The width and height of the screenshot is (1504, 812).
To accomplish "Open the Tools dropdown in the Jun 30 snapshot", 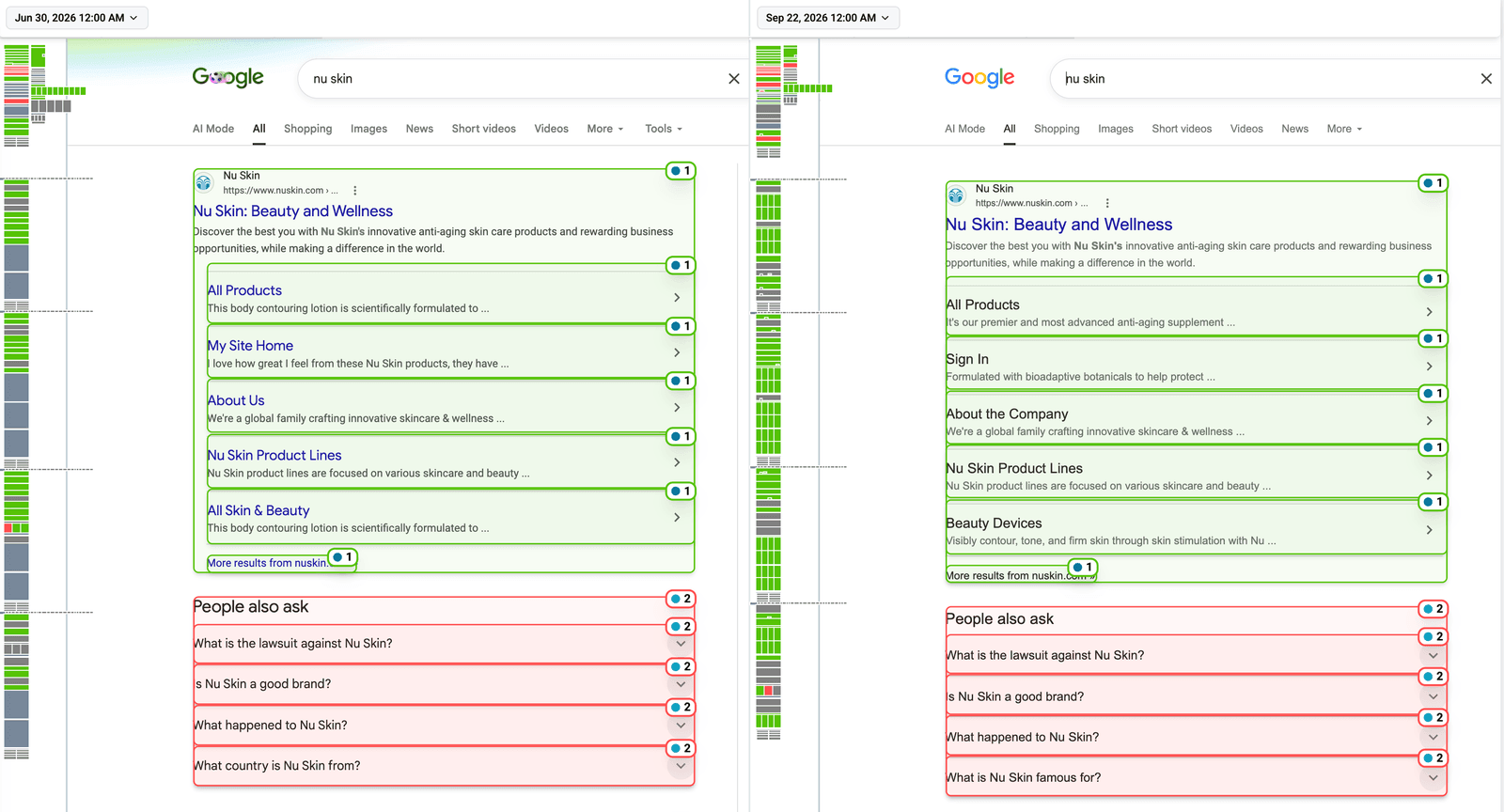I will (664, 129).
